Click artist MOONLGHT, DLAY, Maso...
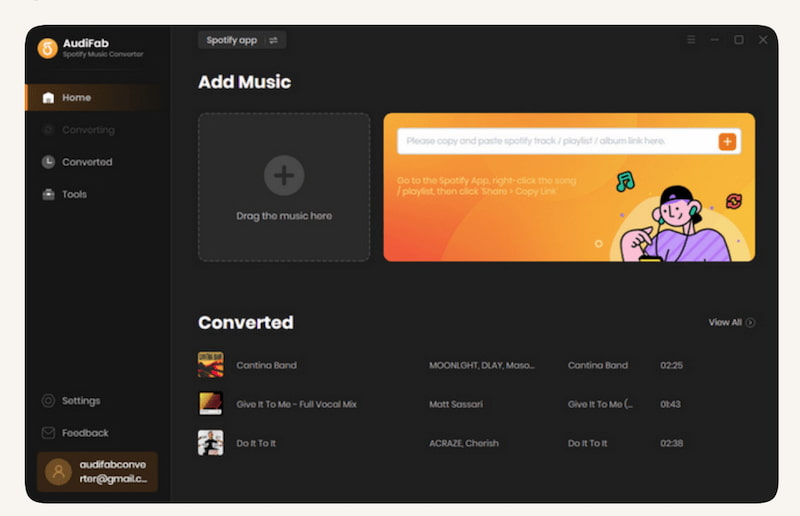 click(x=482, y=365)
